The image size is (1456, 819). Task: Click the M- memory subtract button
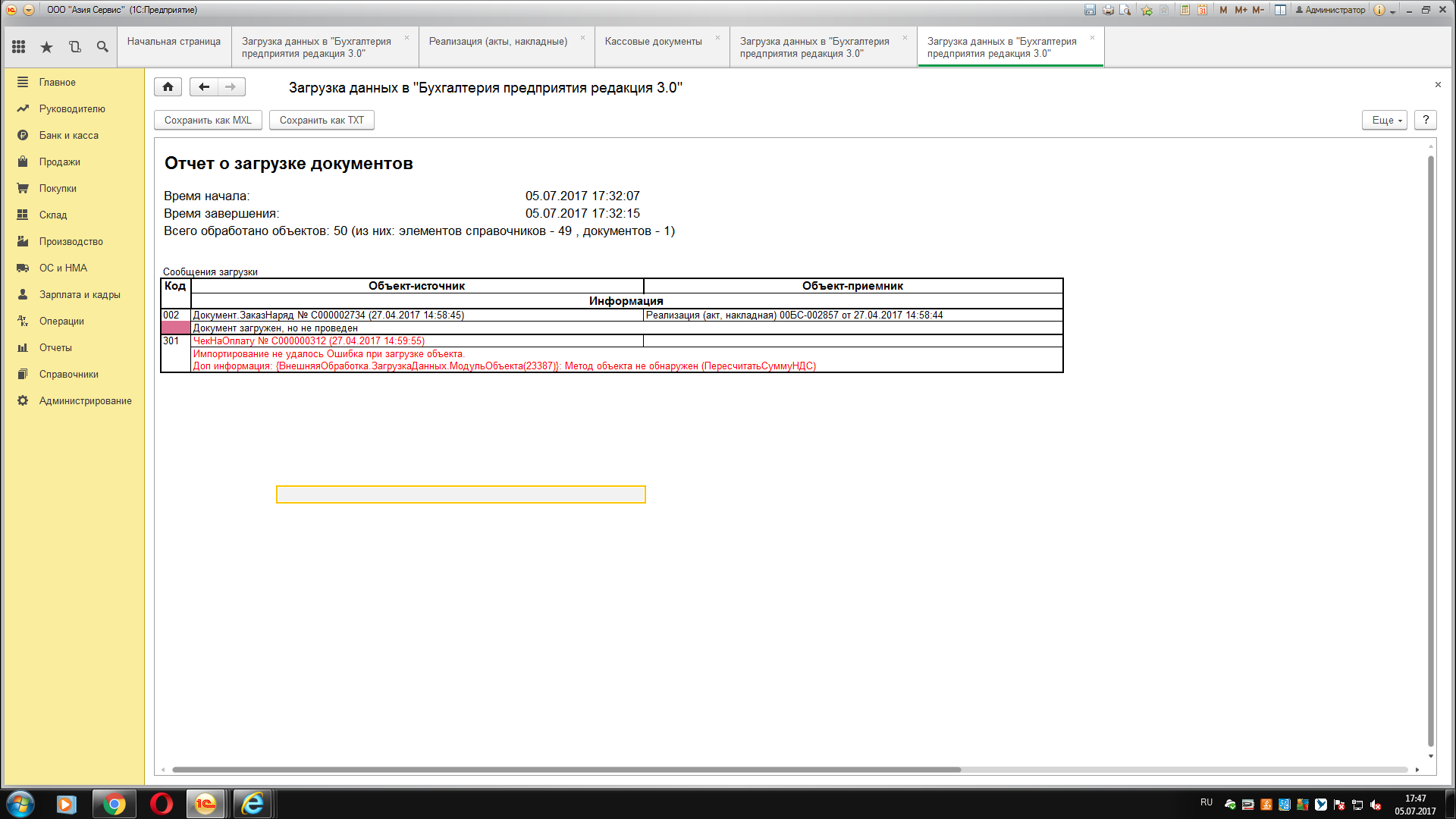[1258, 10]
